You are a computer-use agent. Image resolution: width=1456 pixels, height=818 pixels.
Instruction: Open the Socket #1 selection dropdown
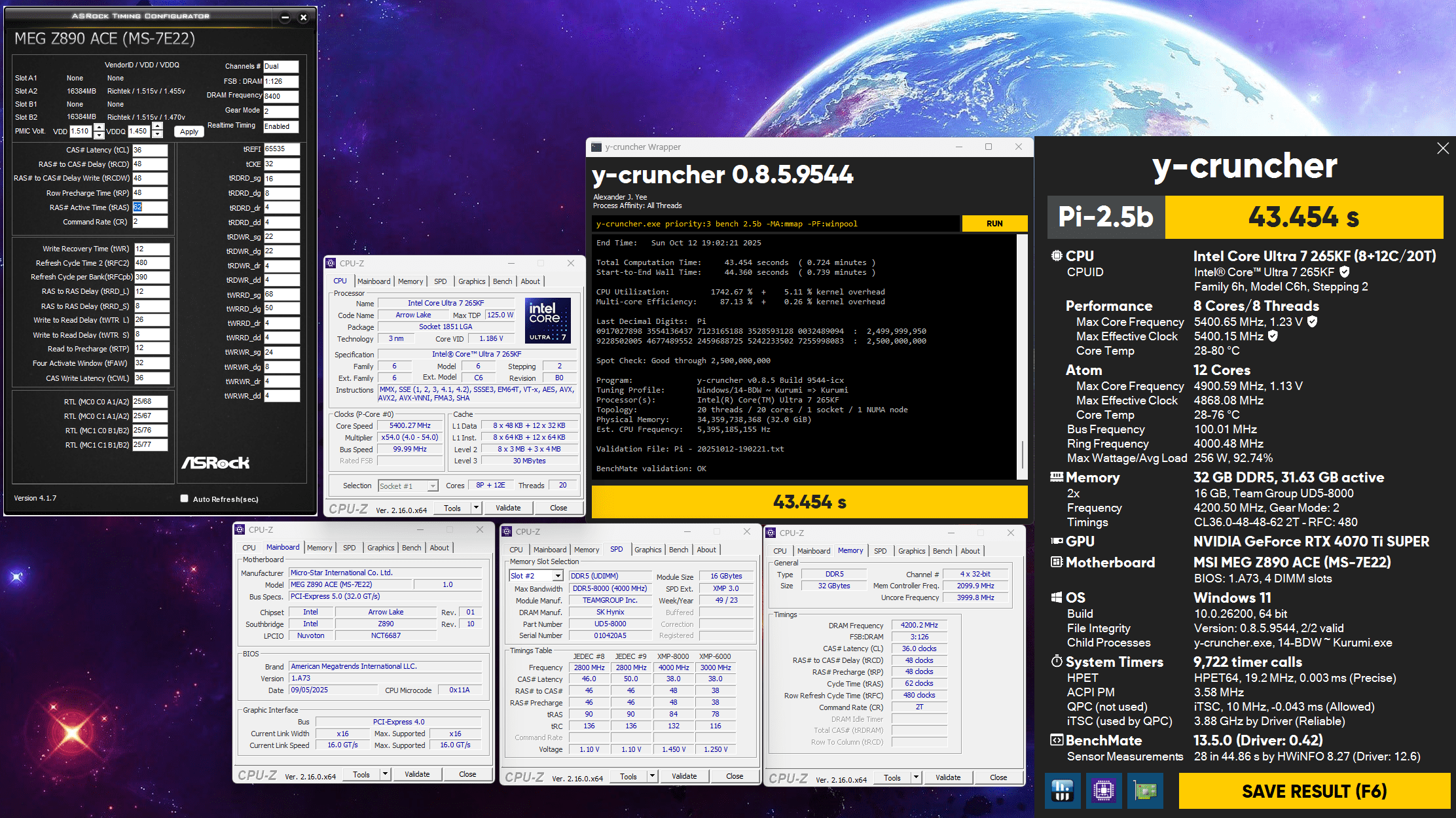433,486
